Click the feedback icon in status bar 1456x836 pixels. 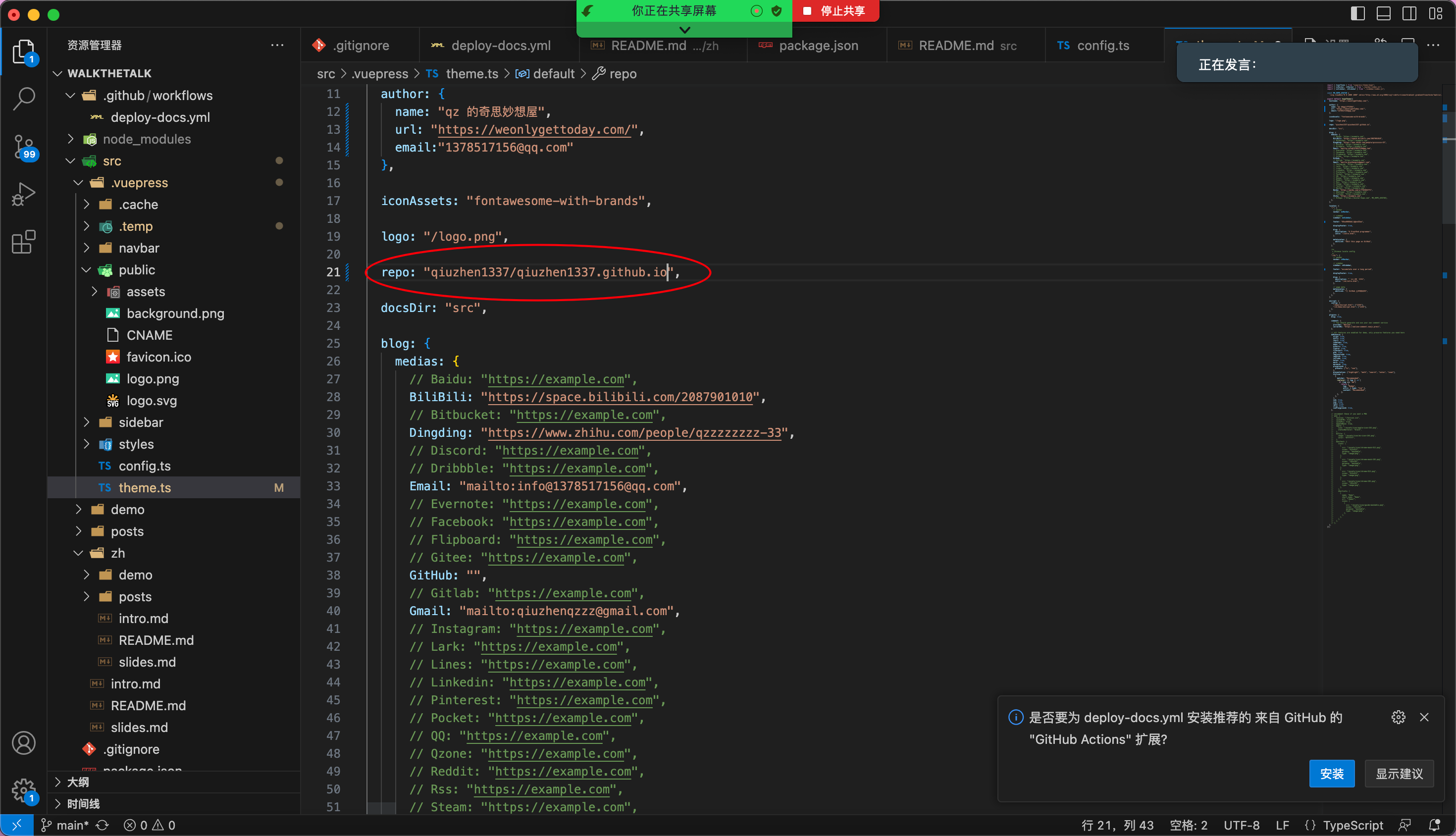click(1404, 825)
